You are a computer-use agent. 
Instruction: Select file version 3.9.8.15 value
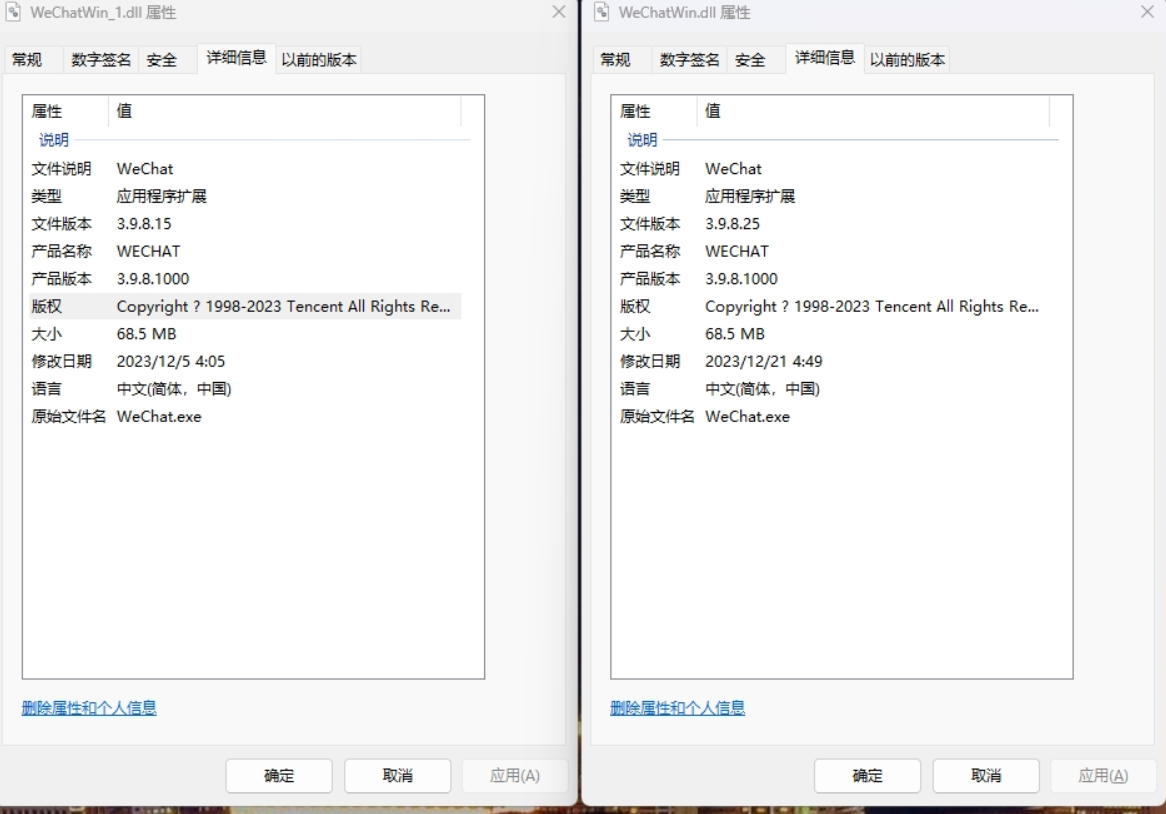click(x=144, y=224)
